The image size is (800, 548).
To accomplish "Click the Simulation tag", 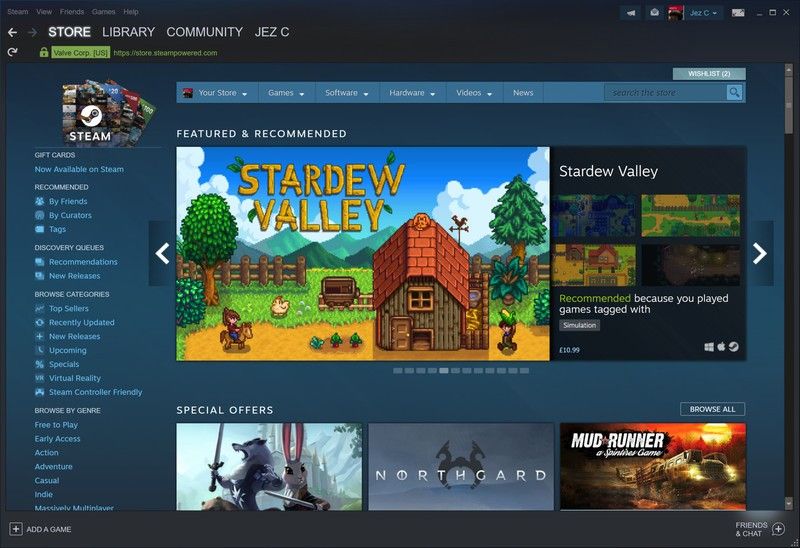I will click(580, 325).
